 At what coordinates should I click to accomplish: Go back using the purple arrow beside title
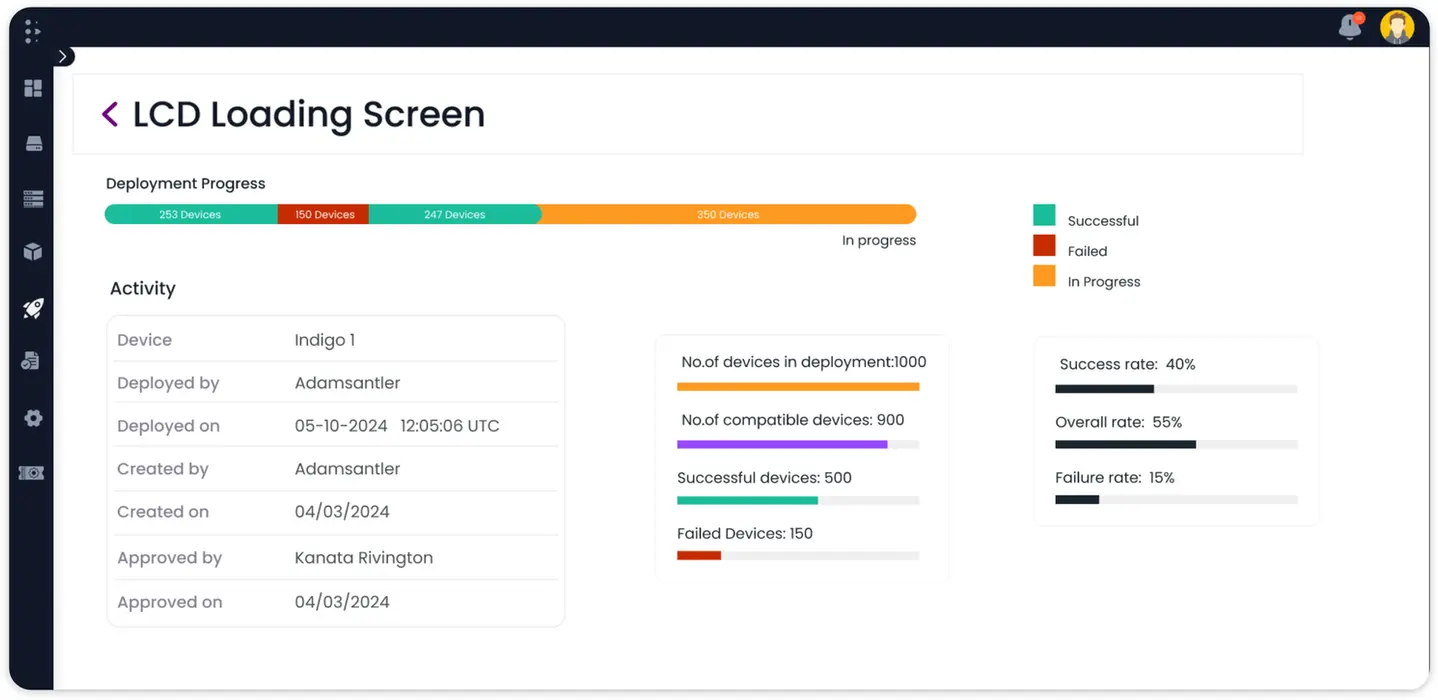point(110,114)
